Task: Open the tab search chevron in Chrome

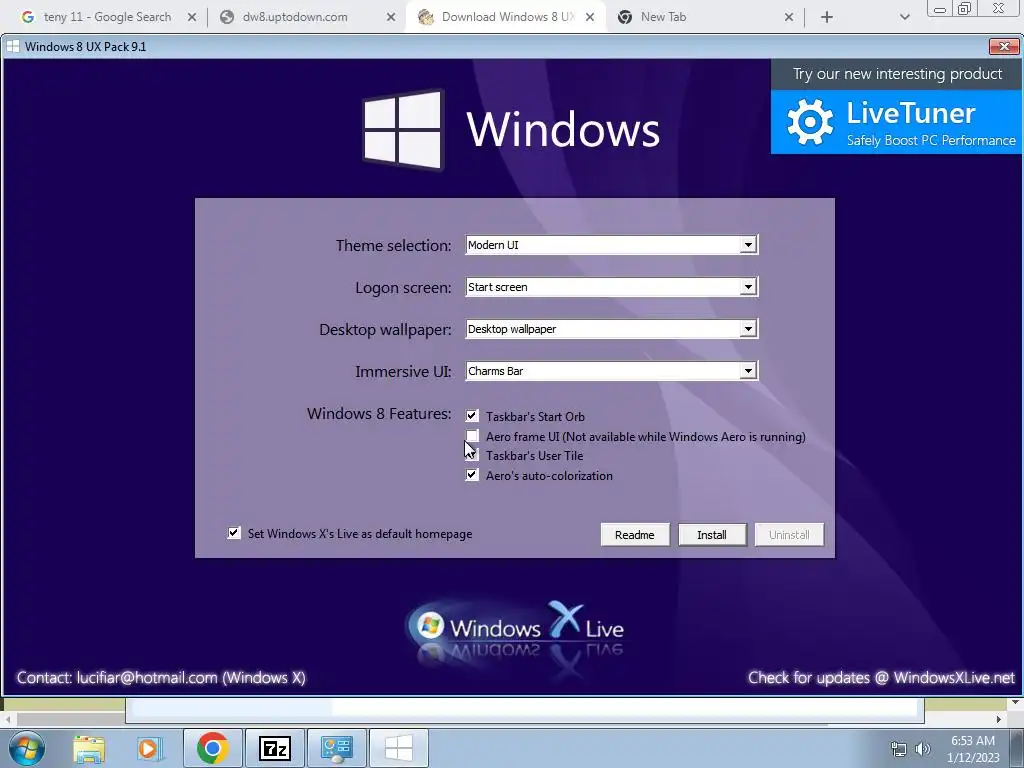Action: (904, 17)
